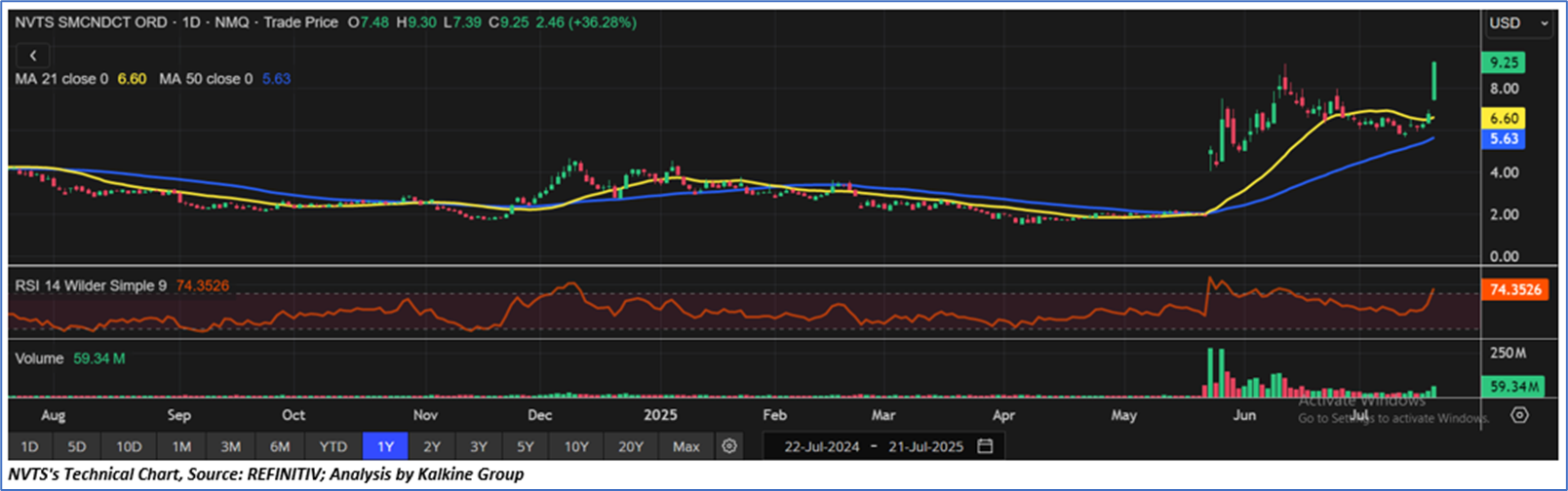
Task: Change the range to 5Y
Action: 526,446
